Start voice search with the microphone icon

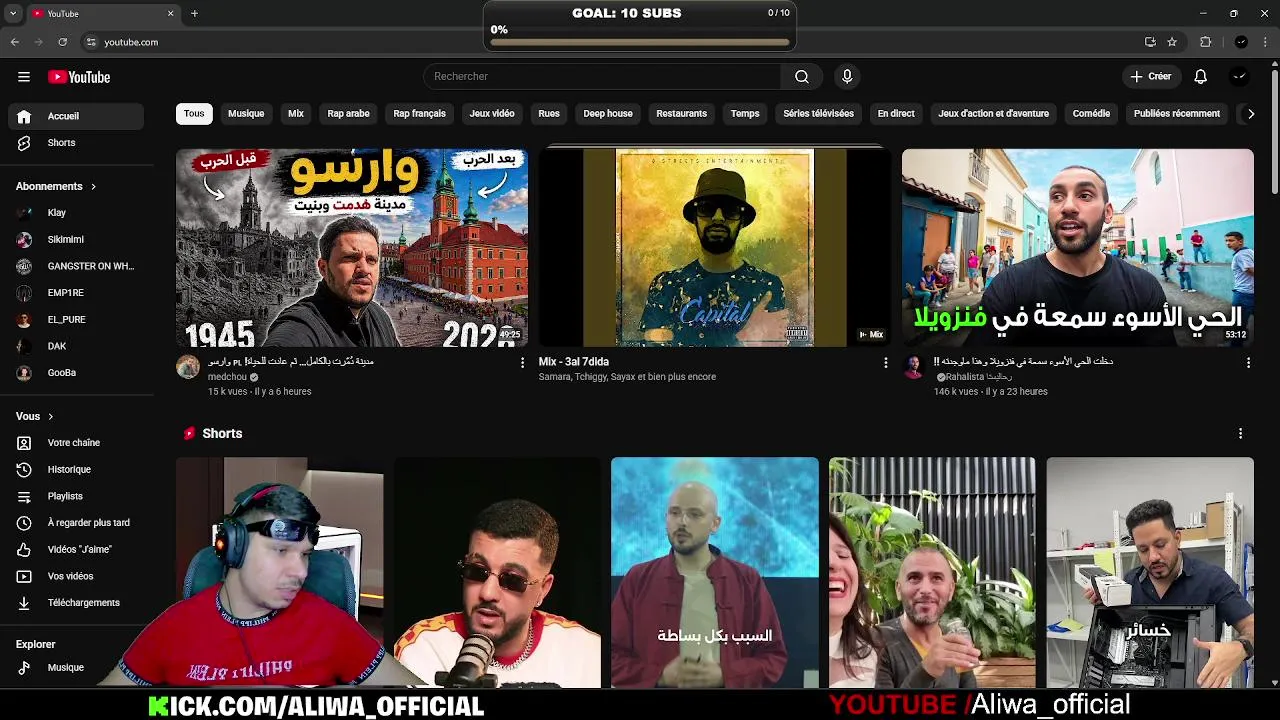pyautogui.click(x=847, y=77)
